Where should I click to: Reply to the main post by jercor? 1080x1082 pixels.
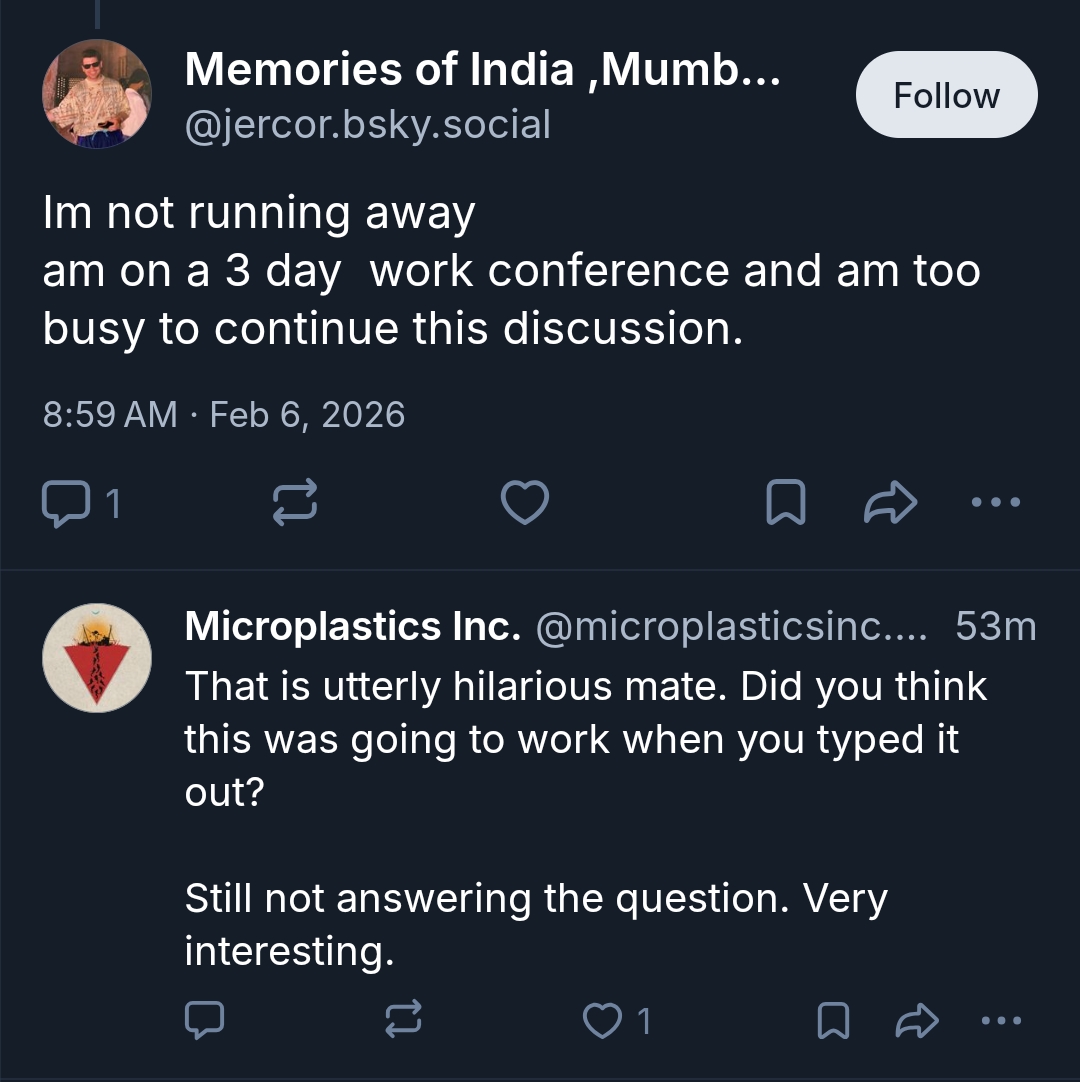pyautogui.click(x=66, y=503)
